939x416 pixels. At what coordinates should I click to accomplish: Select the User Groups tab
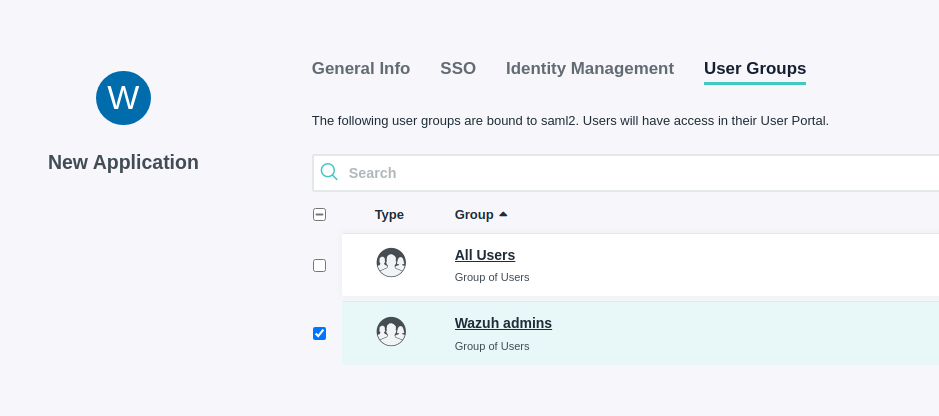point(754,68)
